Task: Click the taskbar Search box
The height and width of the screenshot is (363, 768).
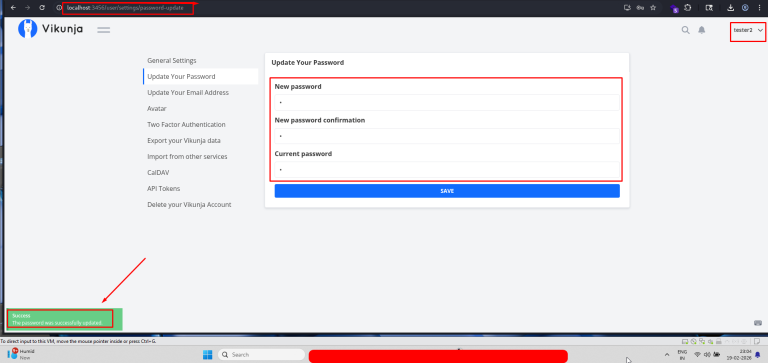Action: tap(262, 354)
